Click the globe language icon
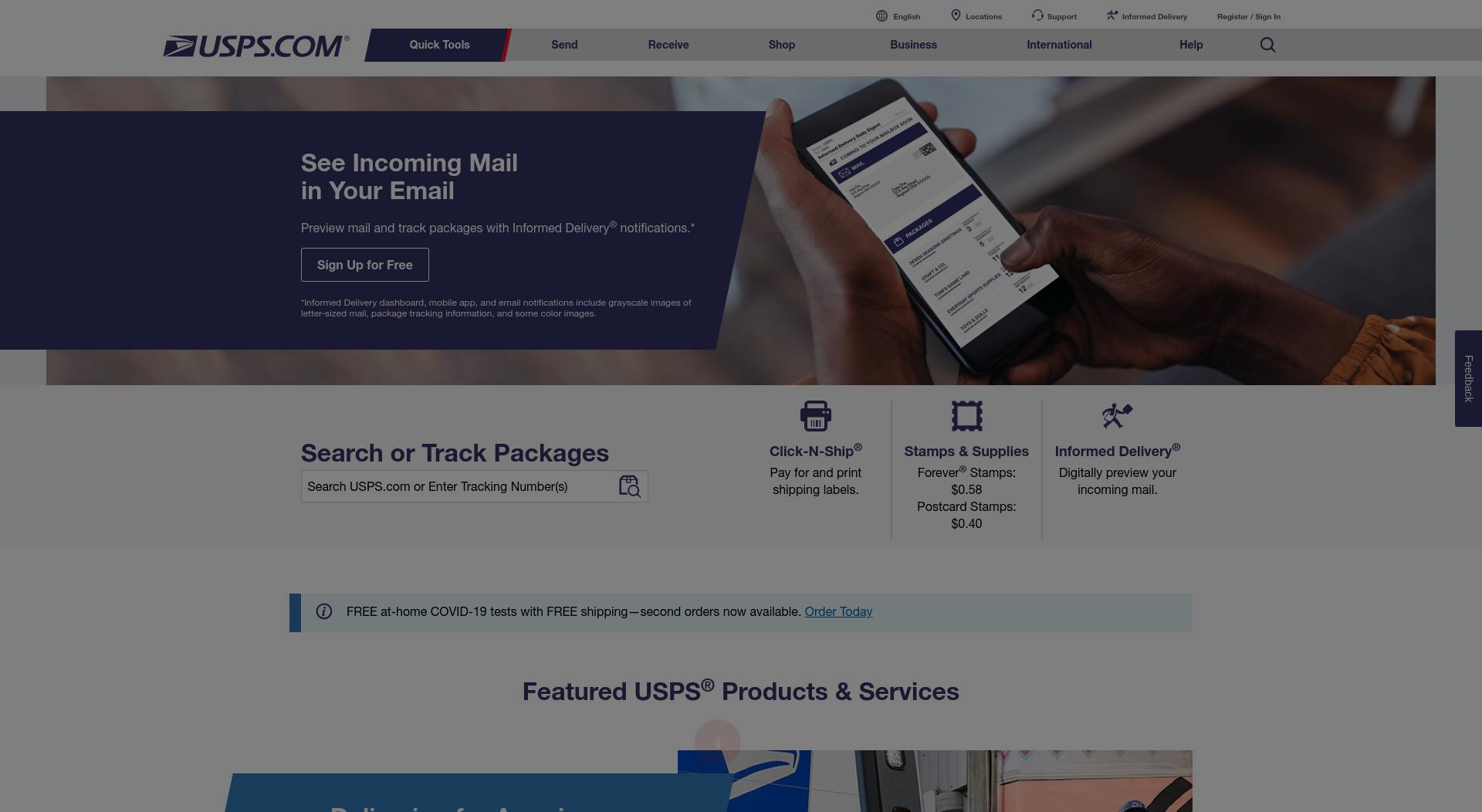This screenshot has height=812, width=1482. pyautogui.click(x=881, y=16)
